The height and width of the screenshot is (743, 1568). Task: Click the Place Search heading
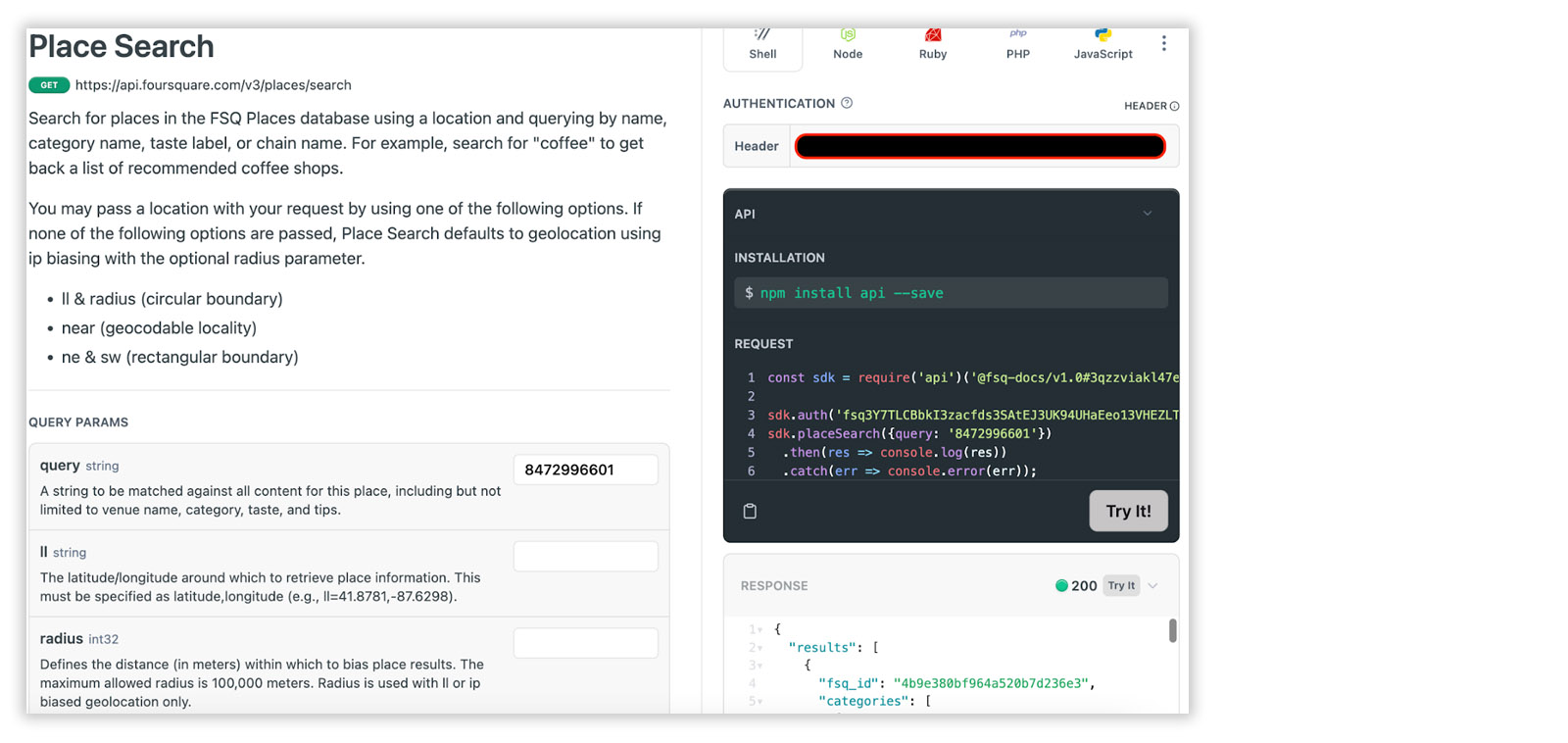[122, 46]
